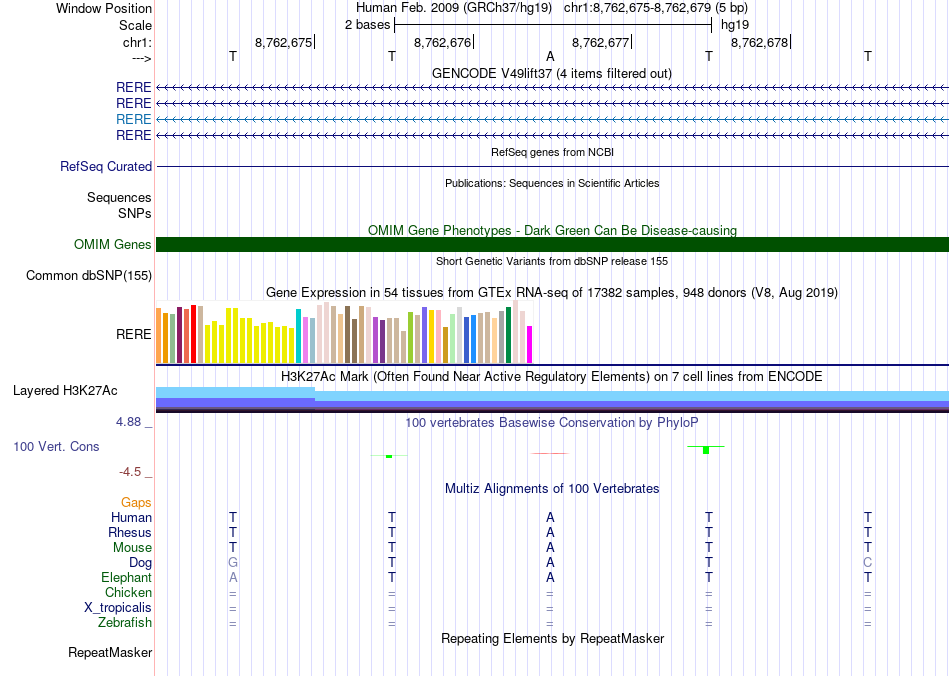The image size is (950, 676).
Task: Click the 8,762,677 ruler position
Action: pyautogui.click(x=600, y=42)
